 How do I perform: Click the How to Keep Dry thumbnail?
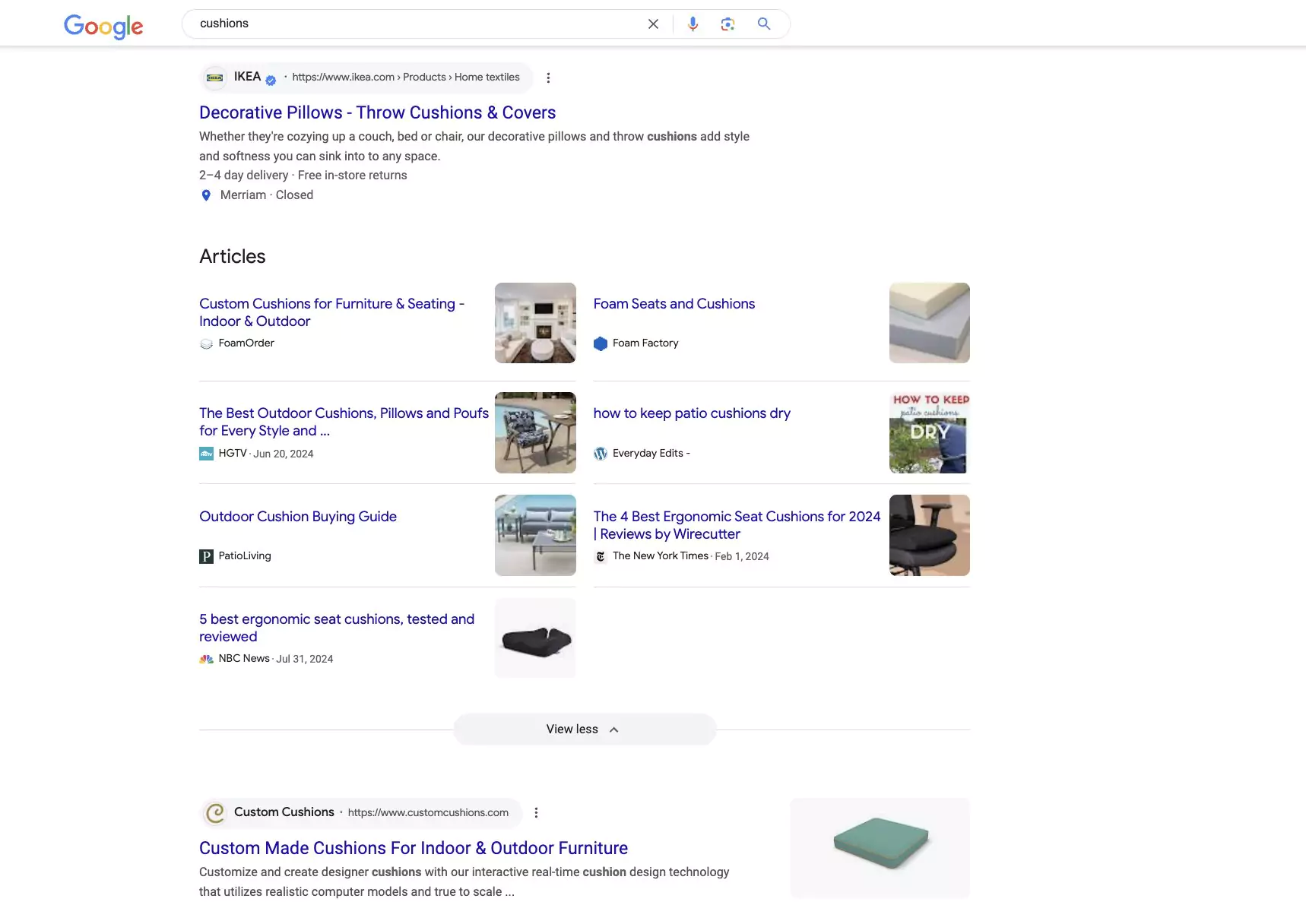click(929, 432)
